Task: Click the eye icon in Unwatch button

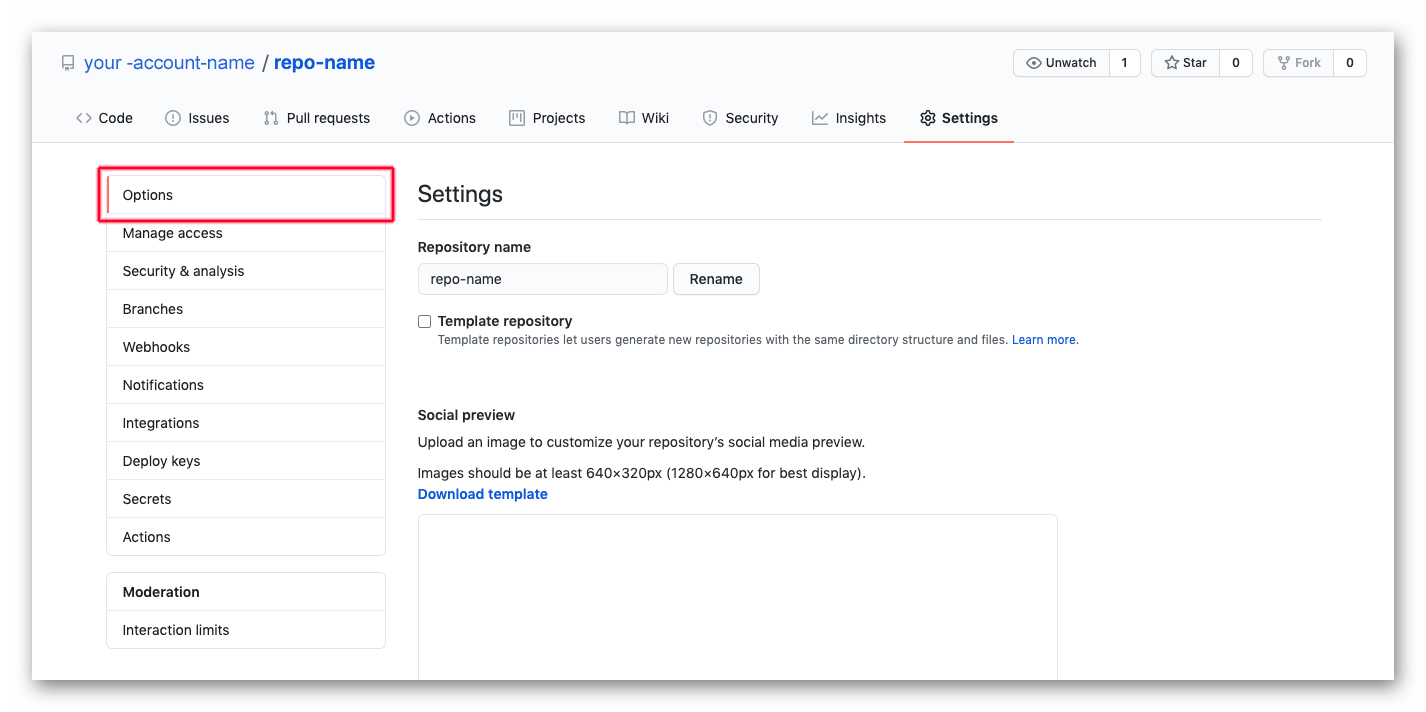Action: pos(1034,63)
